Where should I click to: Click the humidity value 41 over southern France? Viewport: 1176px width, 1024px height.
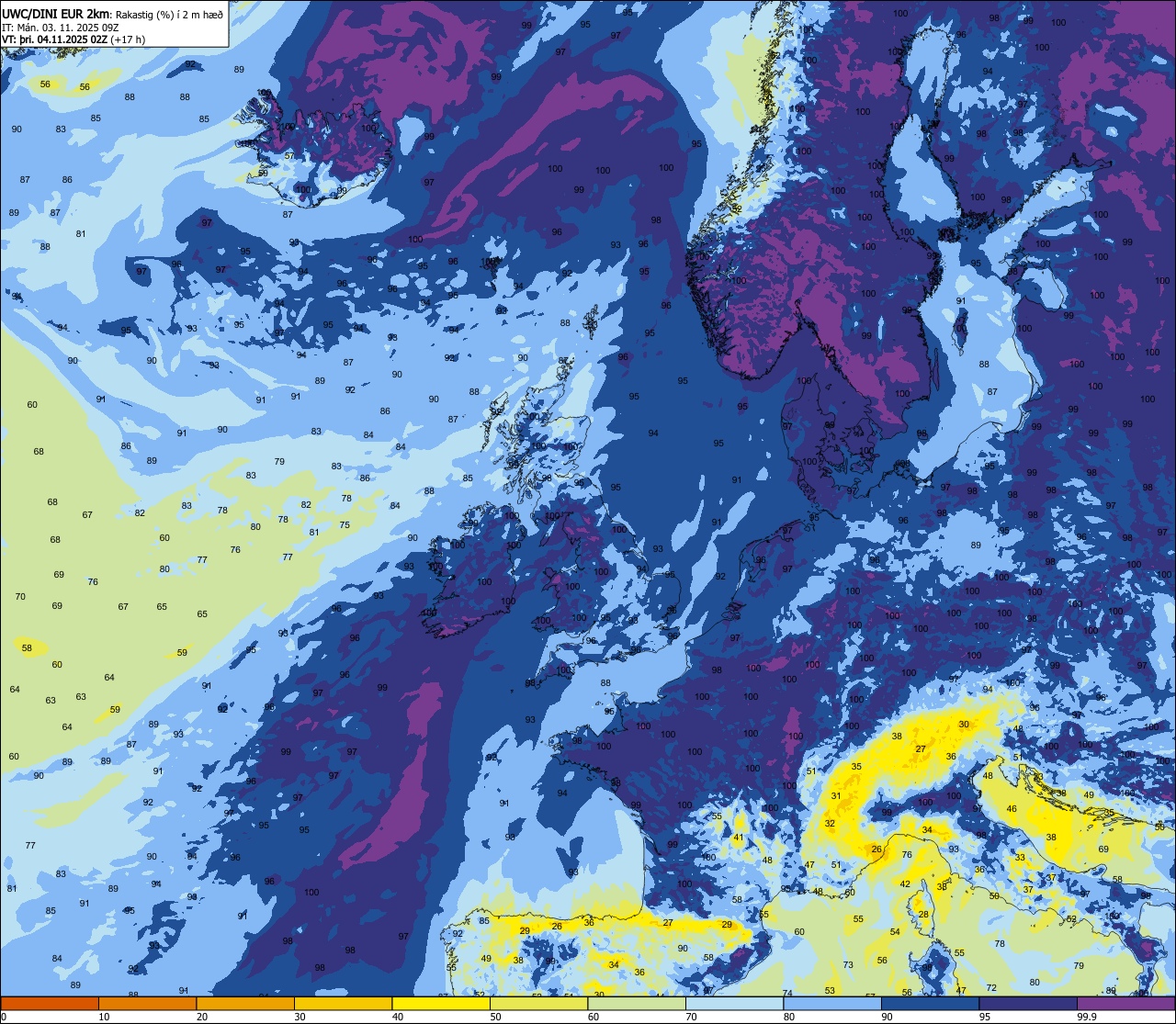(738, 838)
